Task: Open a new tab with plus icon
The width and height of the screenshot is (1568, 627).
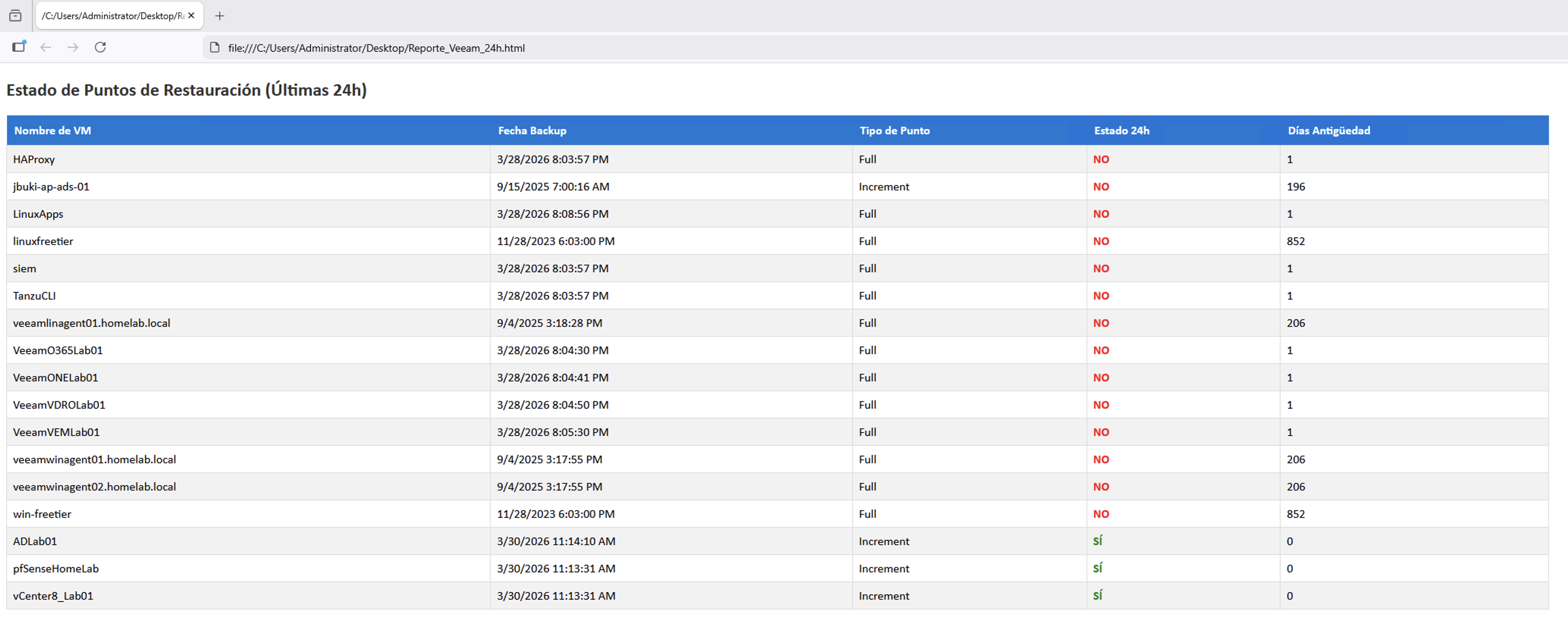Action: [x=220, y=16]
